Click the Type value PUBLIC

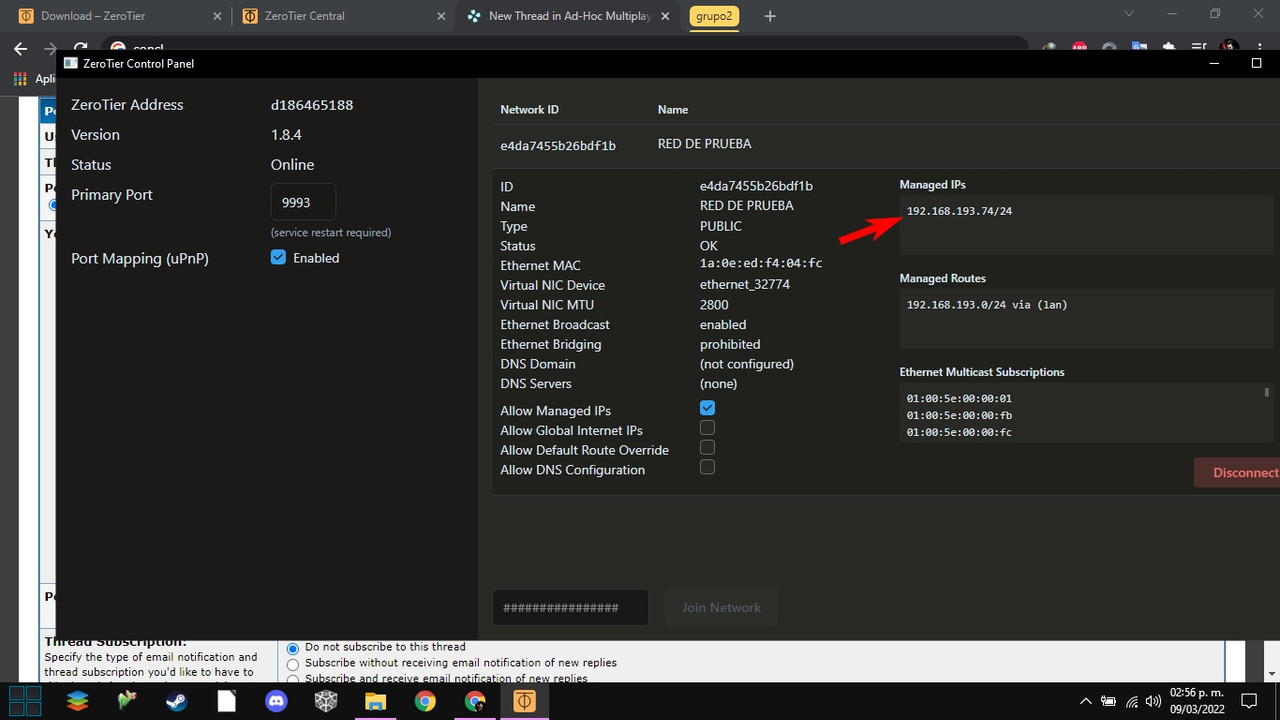tap(721, 226)
